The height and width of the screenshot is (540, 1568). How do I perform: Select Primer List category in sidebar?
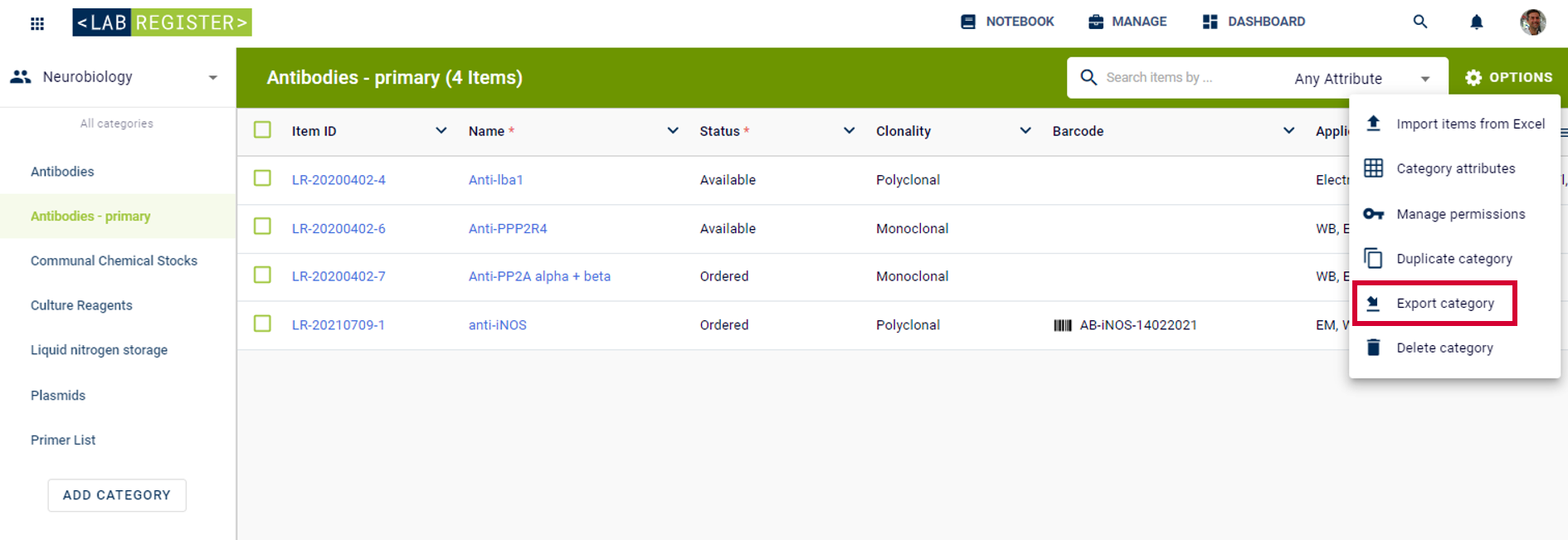pos(63,440)
